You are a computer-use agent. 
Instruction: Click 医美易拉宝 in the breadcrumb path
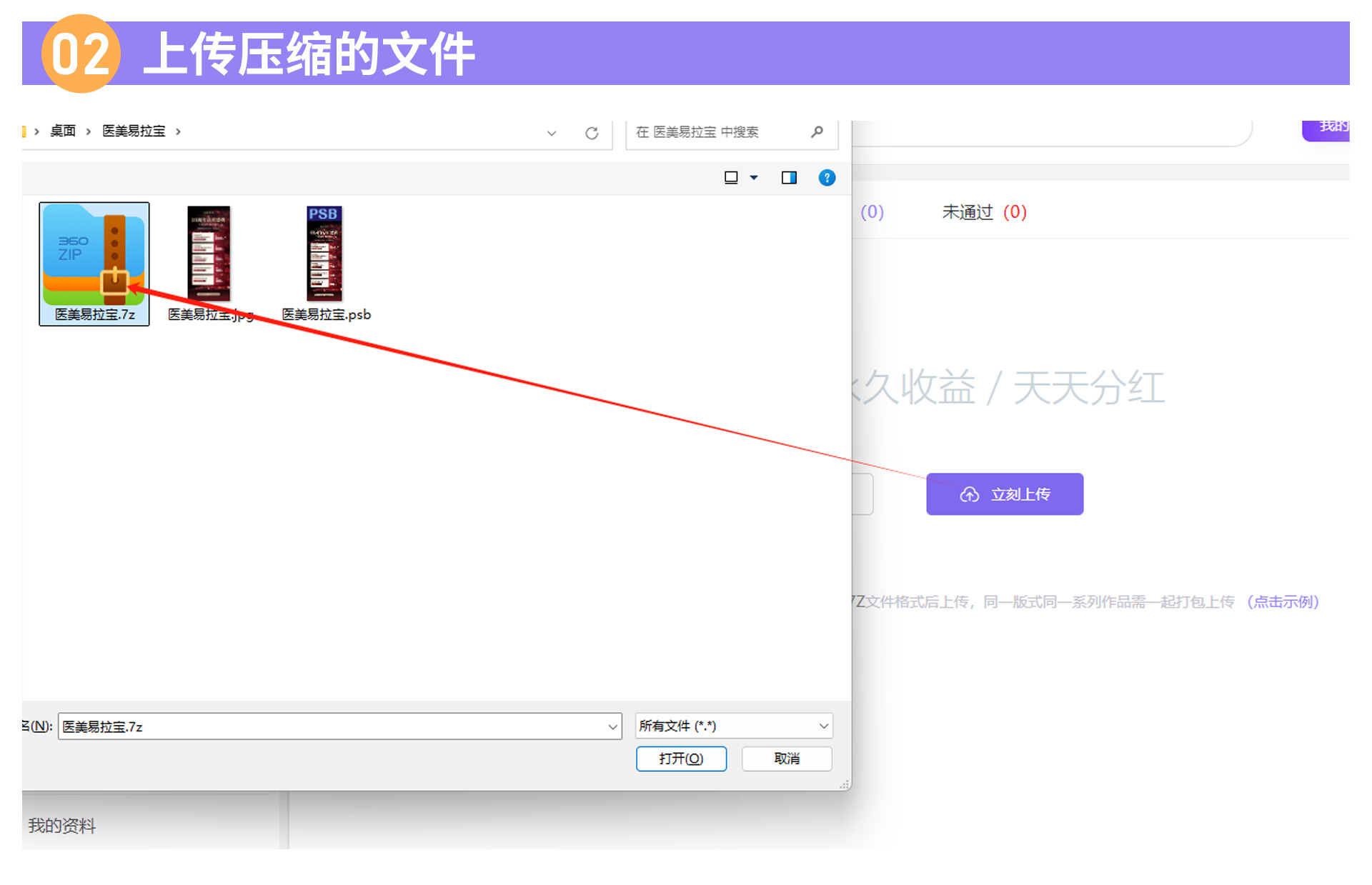[134, 131]
